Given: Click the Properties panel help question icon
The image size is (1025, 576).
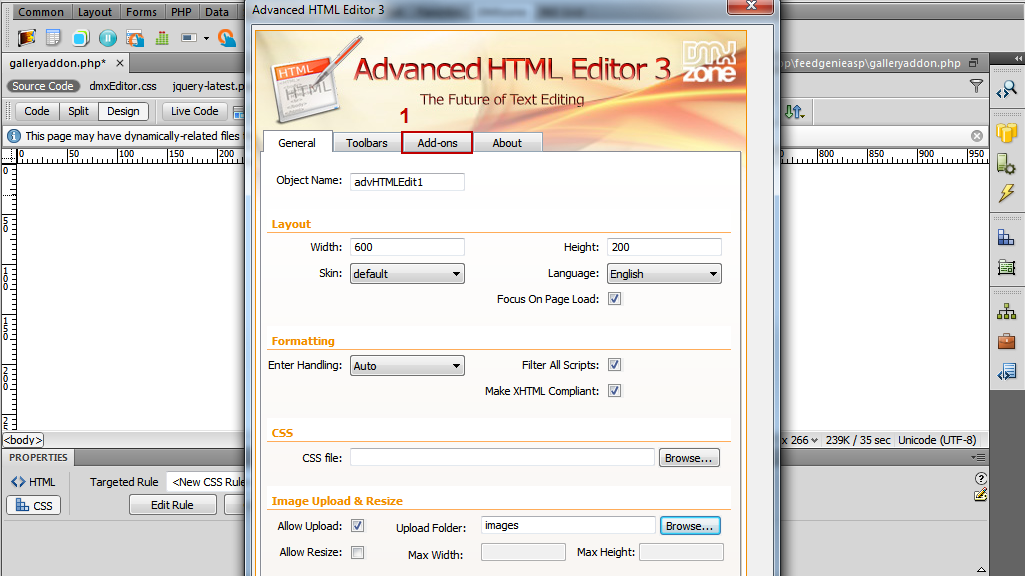Looking at the screenshot, I should (981, 478).
